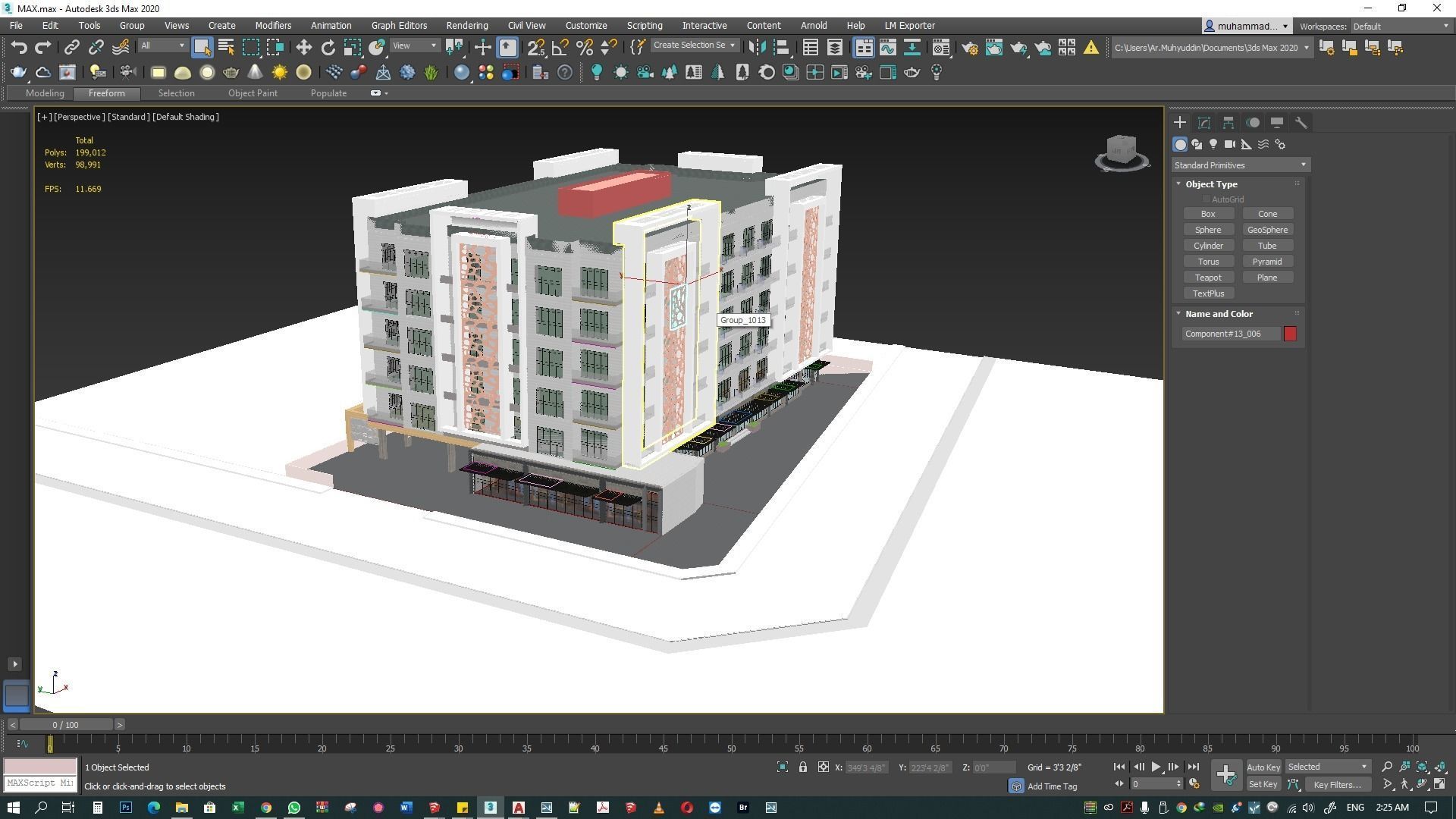The height and width of the screenshot is (819, 1456).
Task: Choose the Select and Move tool
Action: [303, 48]
